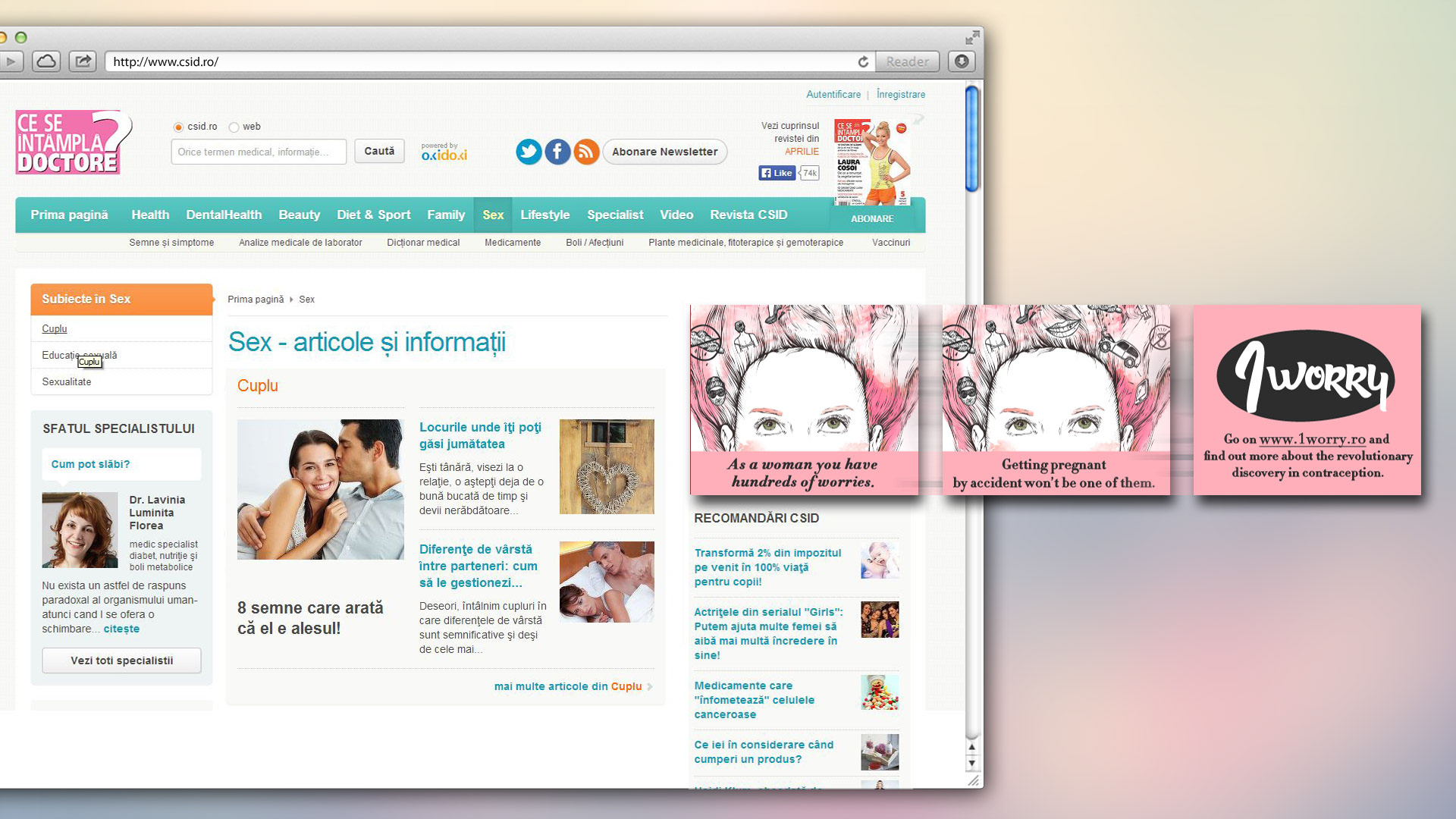Open Ce iei în considerare când cumperi
The width and height of the screenshot is (1456, 819).
[x=764, y=752]
